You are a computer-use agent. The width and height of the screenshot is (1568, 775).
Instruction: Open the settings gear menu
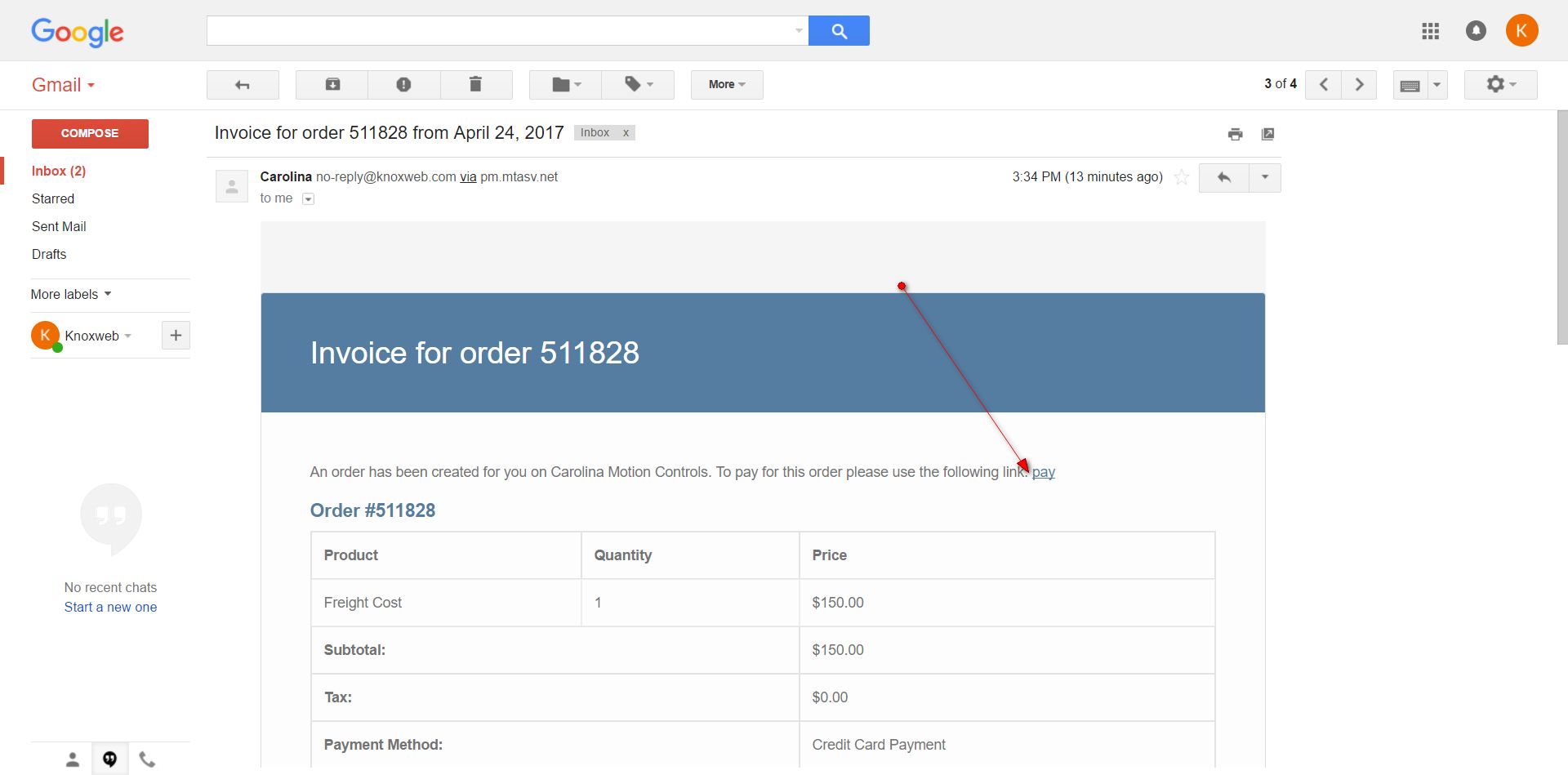point(1500,85)
